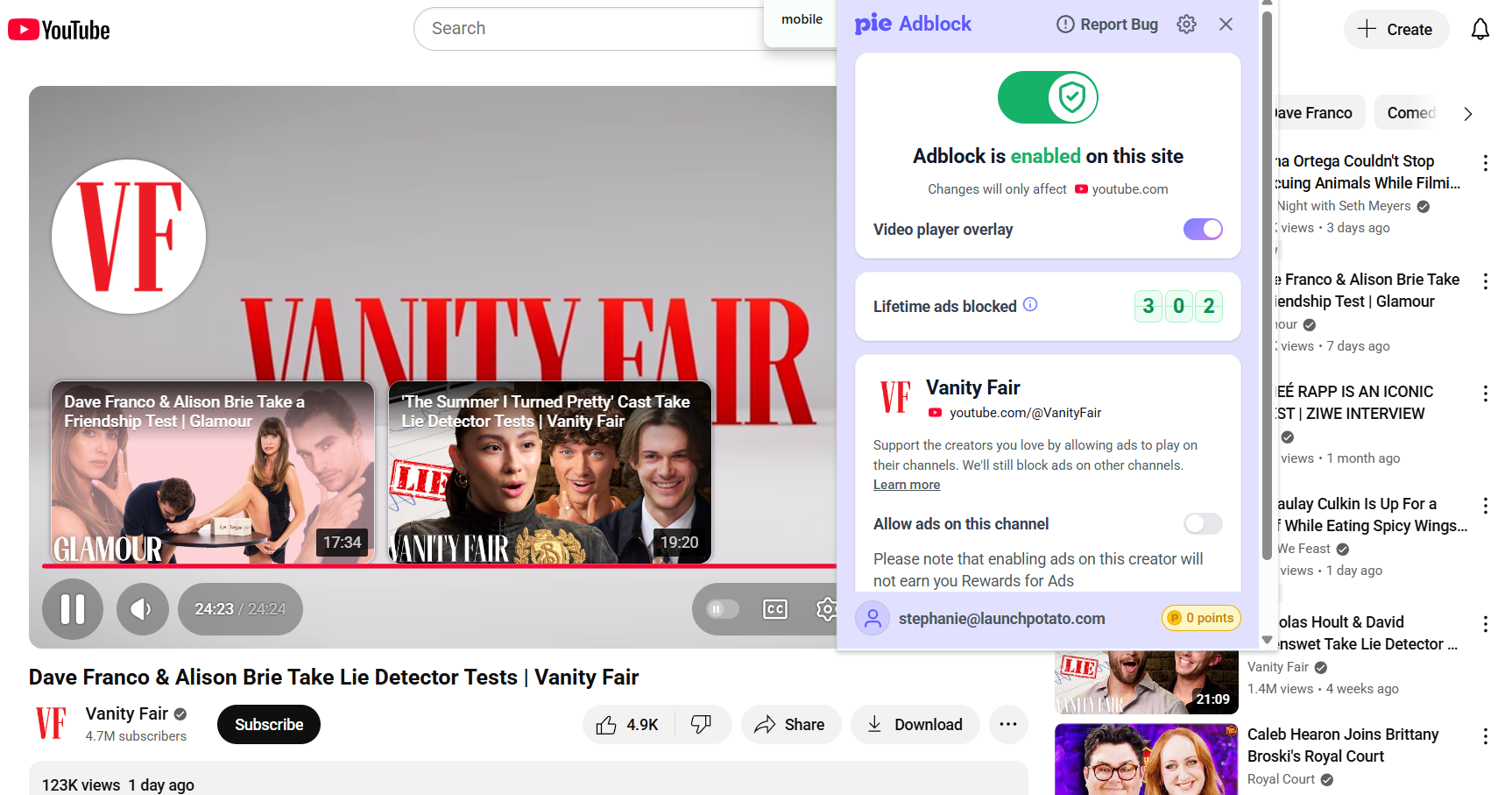
Task: Toggle the autoplay switch in player
Action: coord(723,609)
